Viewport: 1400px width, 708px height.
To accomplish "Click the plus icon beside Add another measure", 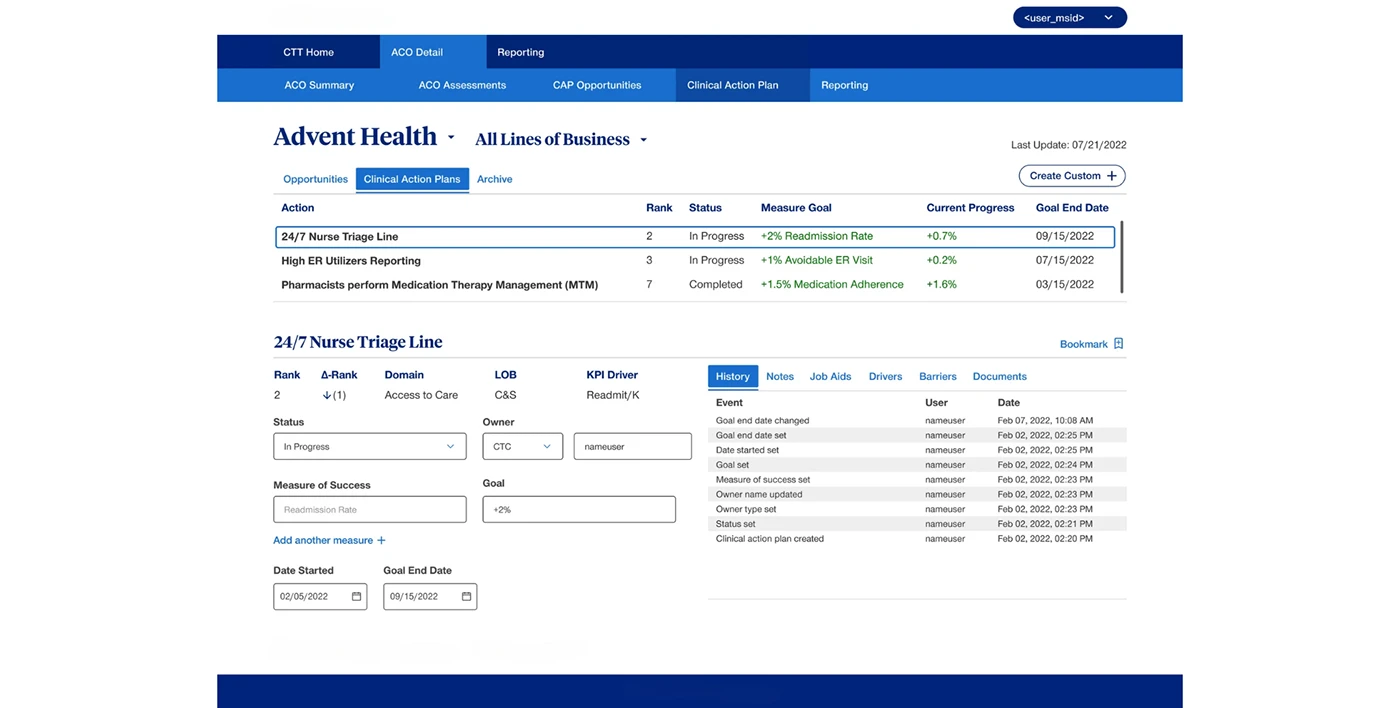I will pyautogui.click(x=381, y=541).
